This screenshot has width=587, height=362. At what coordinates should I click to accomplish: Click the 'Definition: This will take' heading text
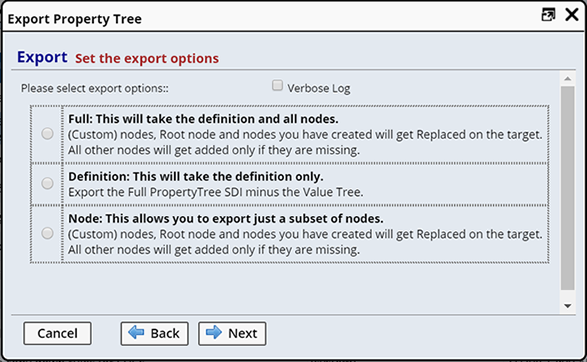(x=196, y=176)
